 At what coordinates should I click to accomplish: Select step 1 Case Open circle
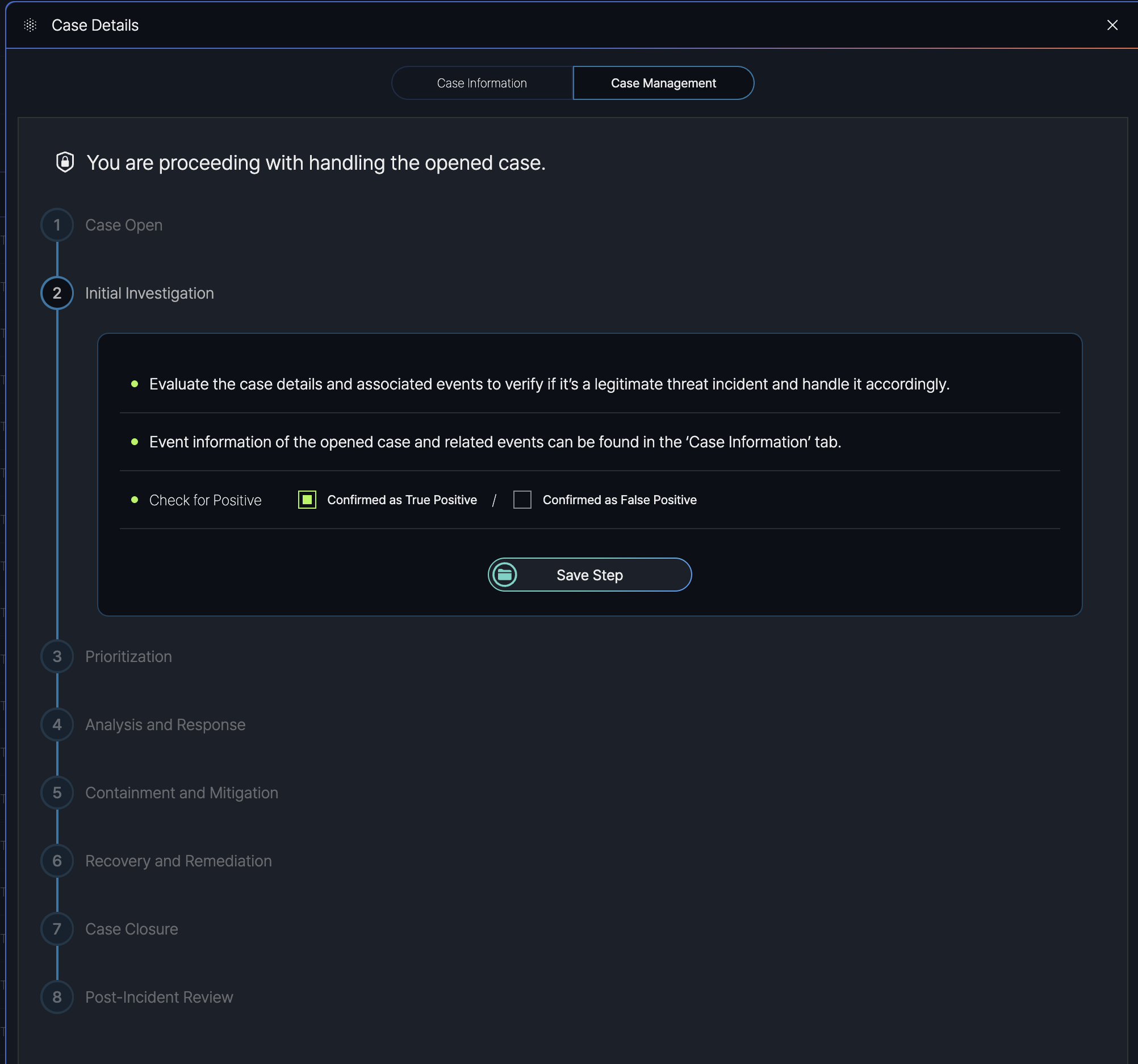tap(57, 225)
